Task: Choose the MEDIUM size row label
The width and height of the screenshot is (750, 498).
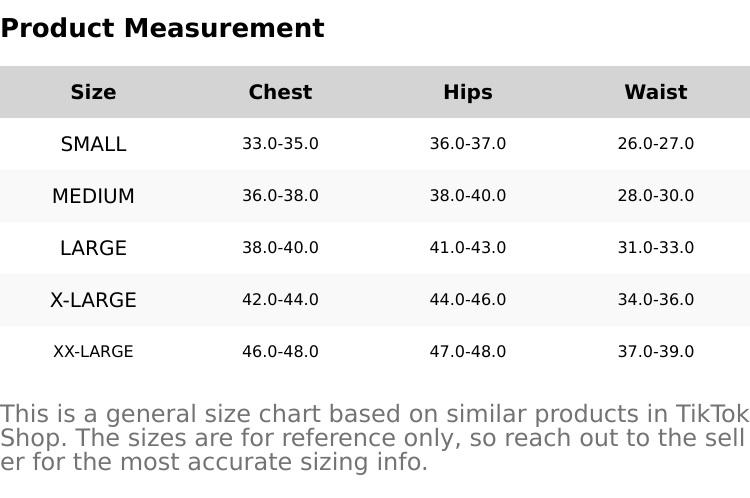Action: pos(93,196)
